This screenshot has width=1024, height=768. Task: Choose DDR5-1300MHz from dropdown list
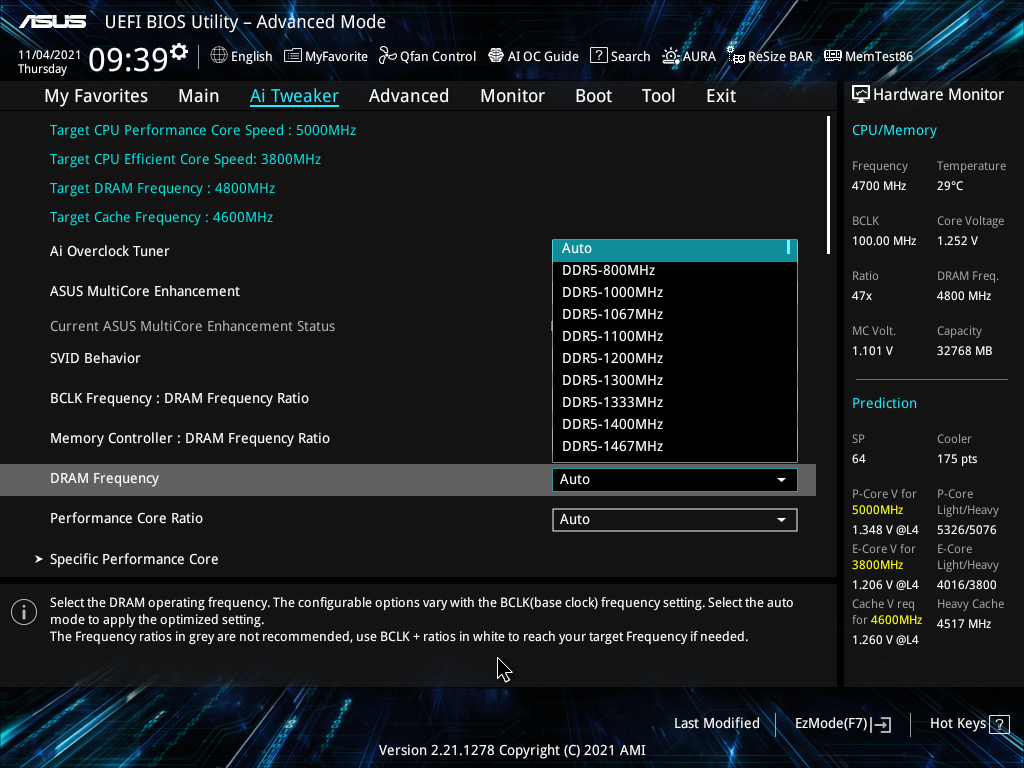point(675,380)
